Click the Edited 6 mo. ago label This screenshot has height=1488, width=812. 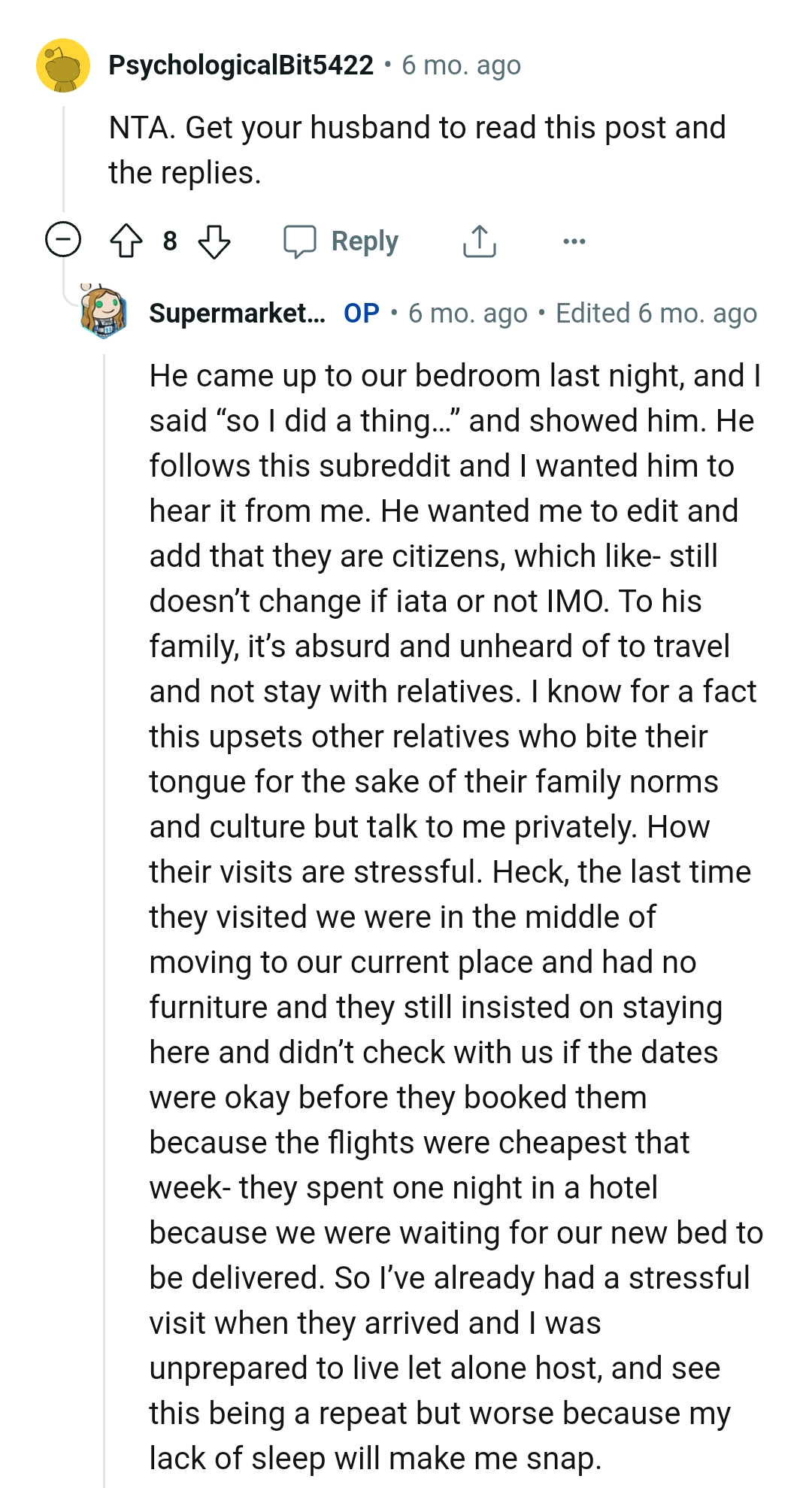655,313
